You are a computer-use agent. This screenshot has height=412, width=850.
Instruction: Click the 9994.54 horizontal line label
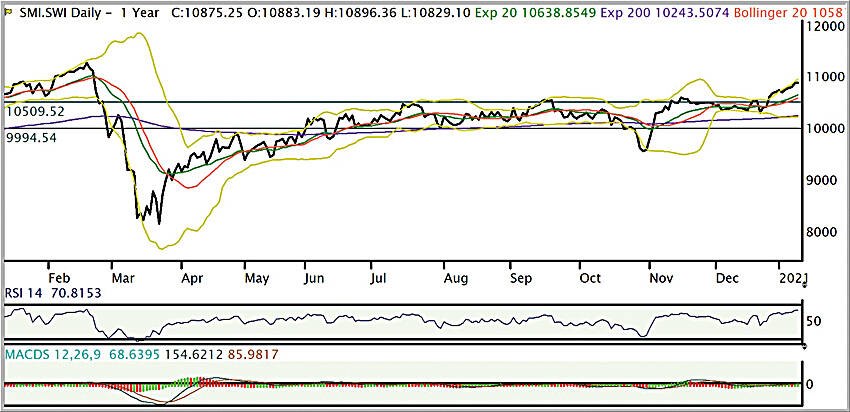(32, 138)
